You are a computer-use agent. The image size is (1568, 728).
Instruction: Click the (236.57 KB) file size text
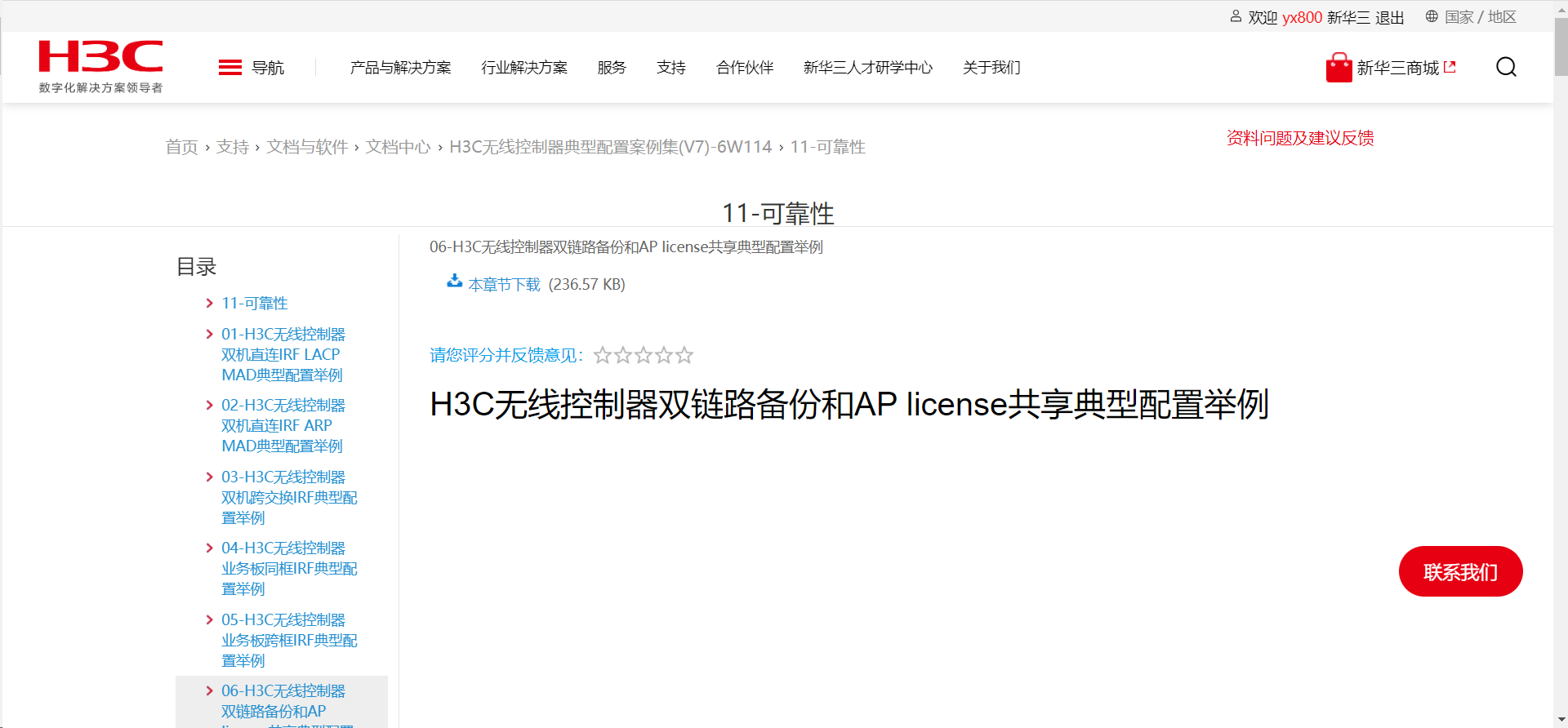pos(587,285)
